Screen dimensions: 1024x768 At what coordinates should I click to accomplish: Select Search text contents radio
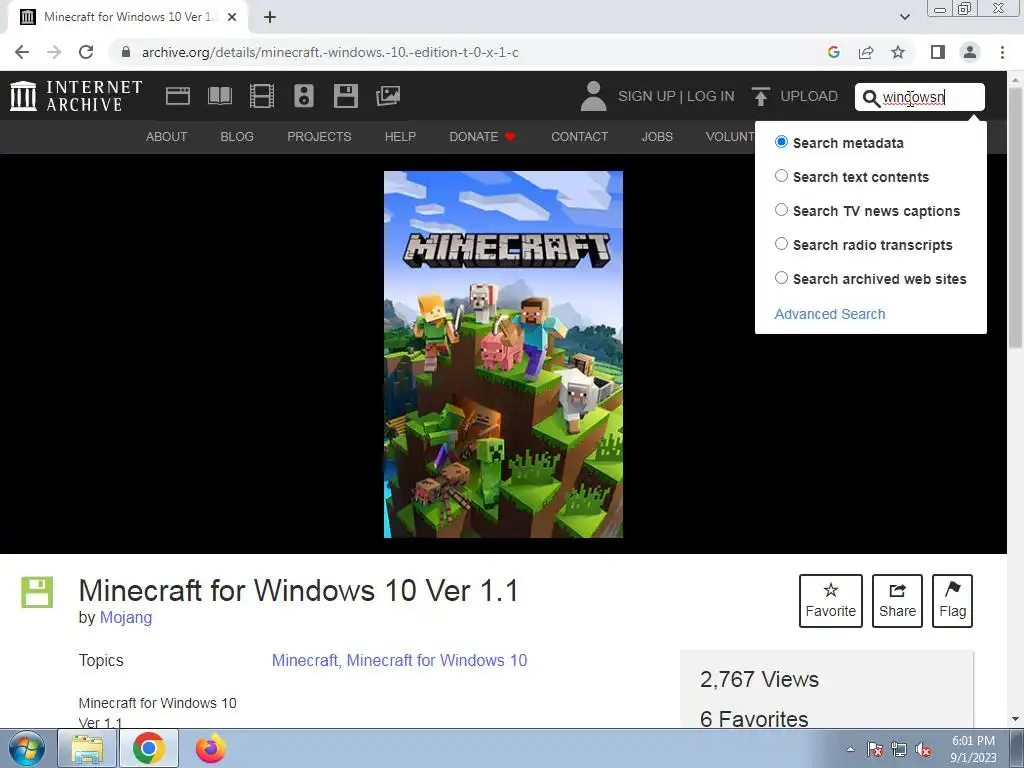point(781,176)
